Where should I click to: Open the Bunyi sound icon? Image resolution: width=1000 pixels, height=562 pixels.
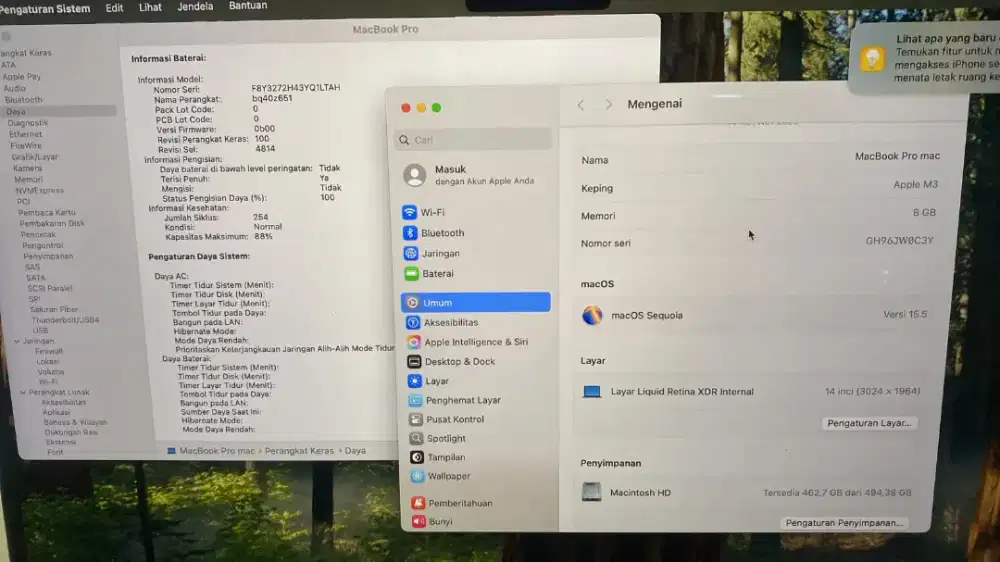point(419,521)
